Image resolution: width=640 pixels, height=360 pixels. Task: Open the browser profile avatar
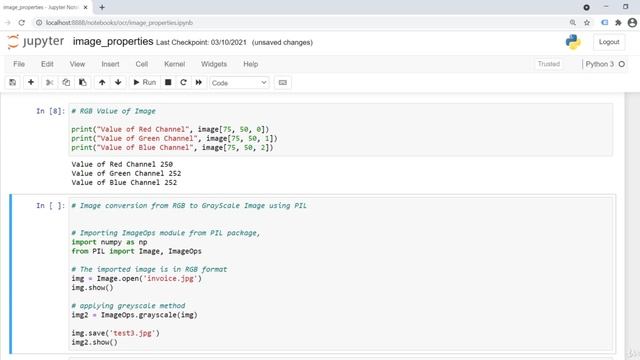coord(632,23)
